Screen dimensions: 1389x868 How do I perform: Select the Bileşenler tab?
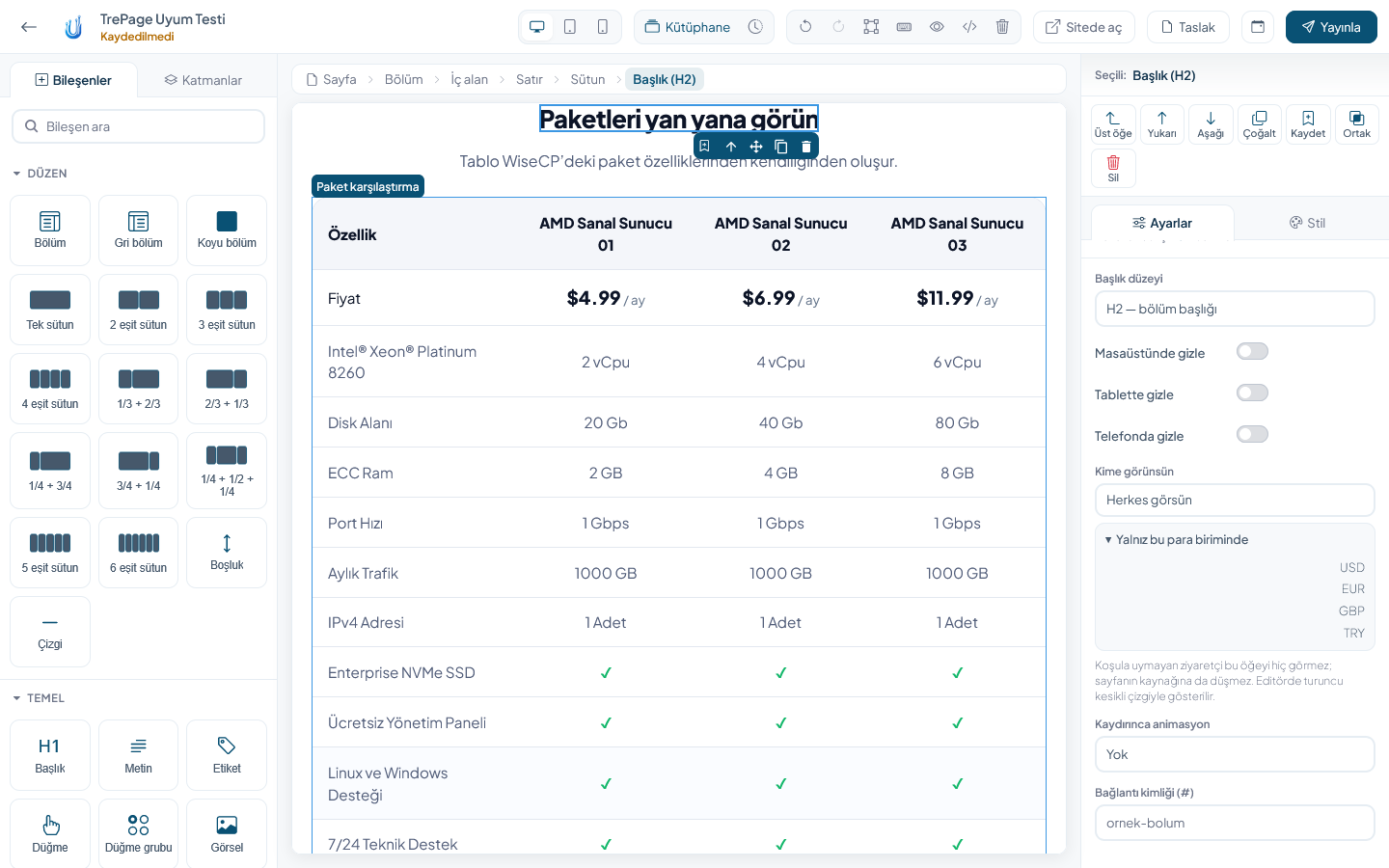pyautogui.click(x=73, y=80)
